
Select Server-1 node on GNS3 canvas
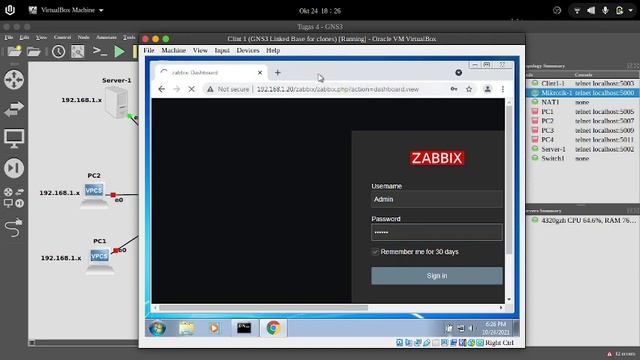[x=117, y=102]
